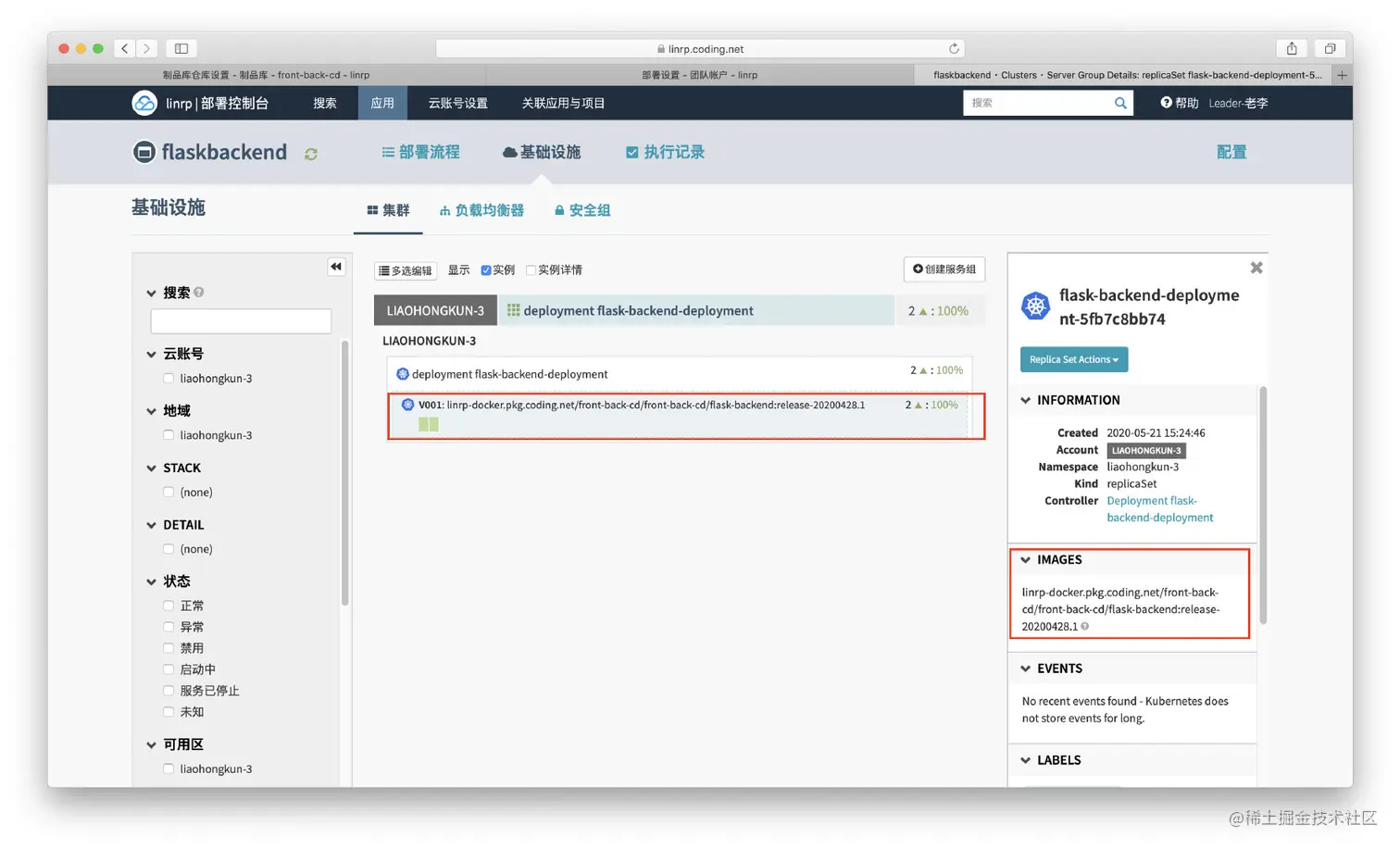Open the 帮助 help icon
The height and width of the screenshot is (850, 1400).
[x=1166, y=103]
